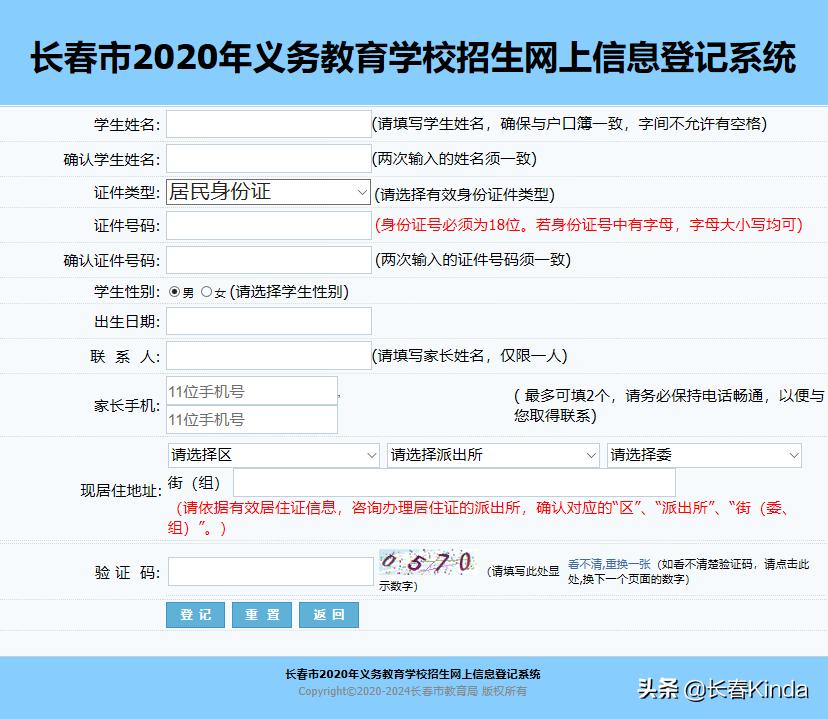Click the blue page title banner
The width and height of the screenshot is (828, 719).
pyautogui.click(x=414, y=57)
